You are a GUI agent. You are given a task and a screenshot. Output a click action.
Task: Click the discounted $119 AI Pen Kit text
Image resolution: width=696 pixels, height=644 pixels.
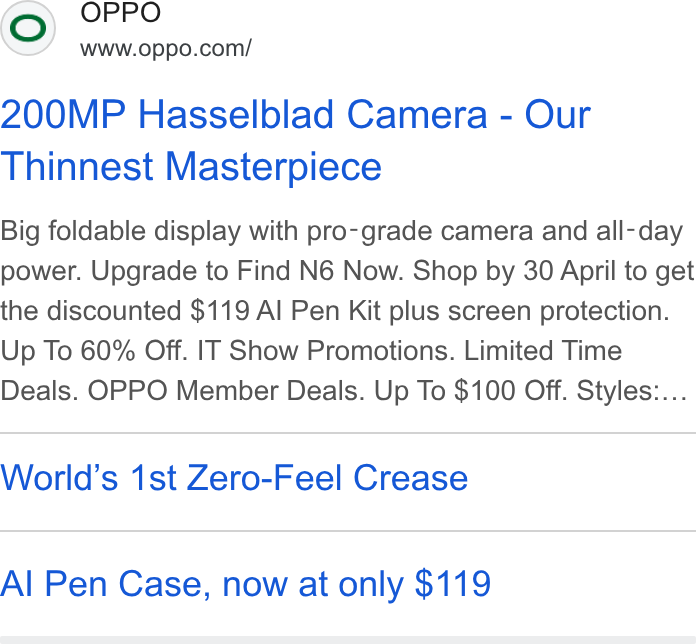(x=214, y=311)
